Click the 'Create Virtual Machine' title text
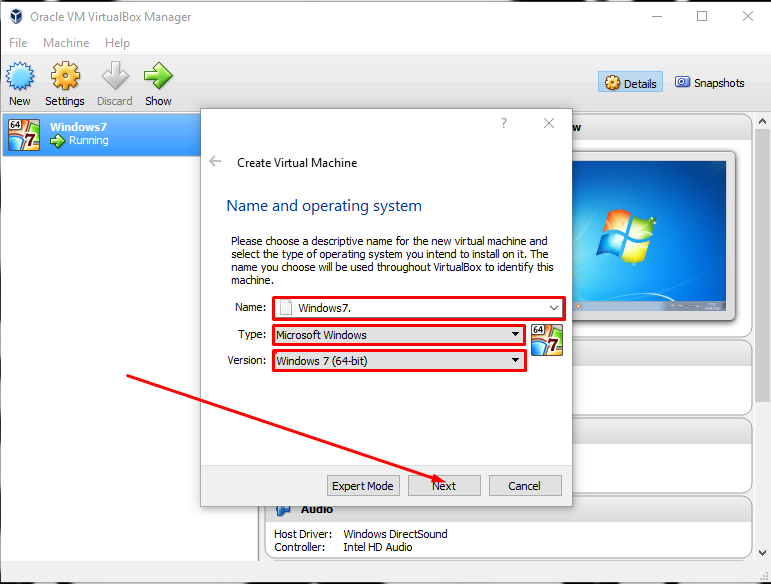Viewport: 771px width, 584px height. [x=297, y=163]
